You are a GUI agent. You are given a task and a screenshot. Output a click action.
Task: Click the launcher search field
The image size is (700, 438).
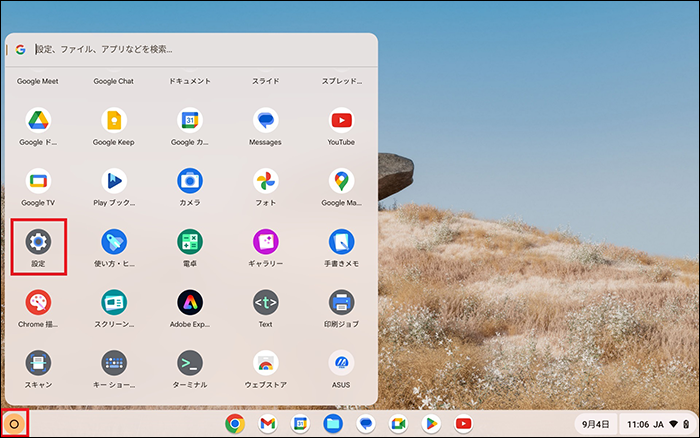[x=200, y=48]
